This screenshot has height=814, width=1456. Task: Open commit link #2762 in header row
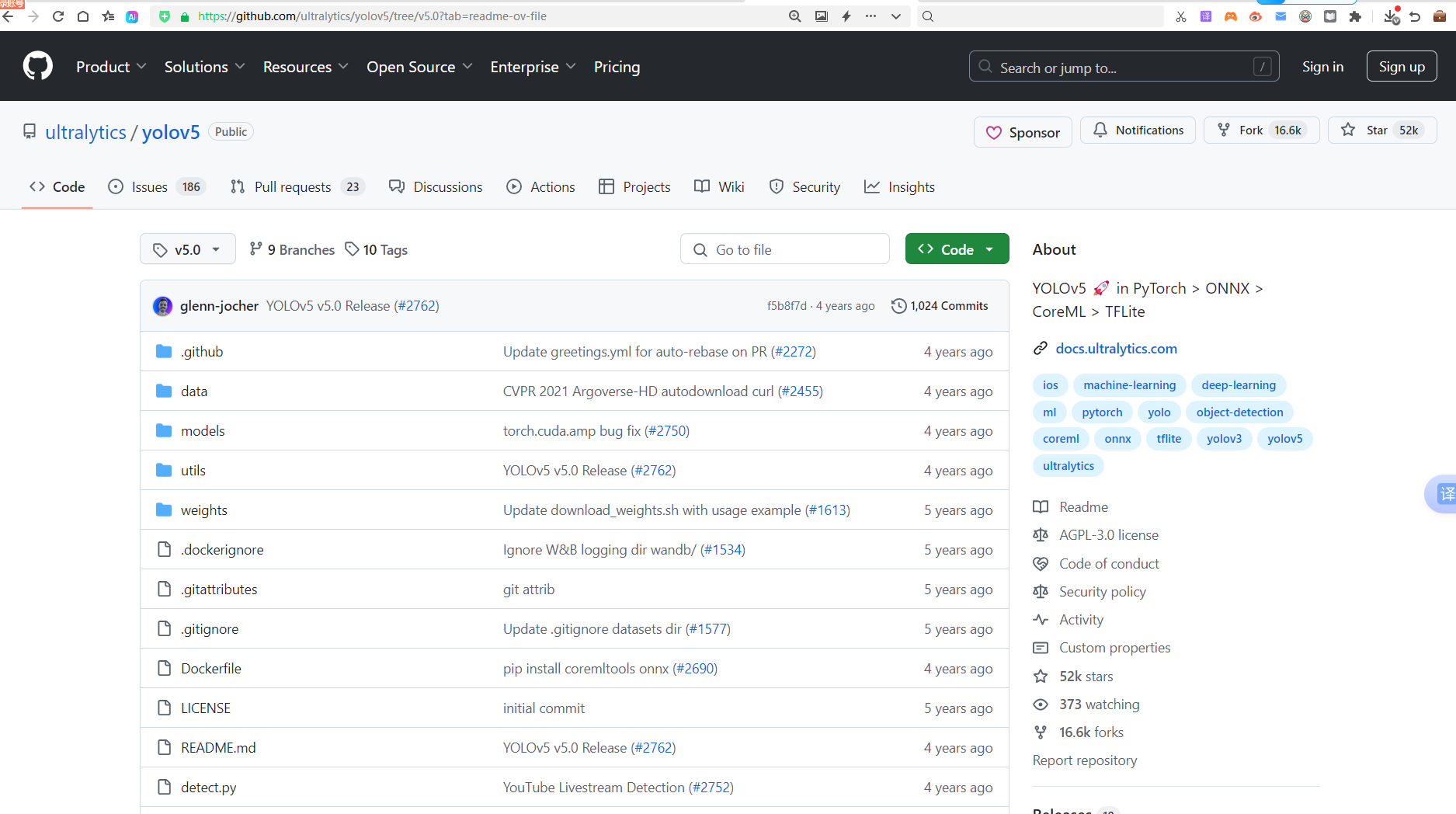click(x=418, y=306)
